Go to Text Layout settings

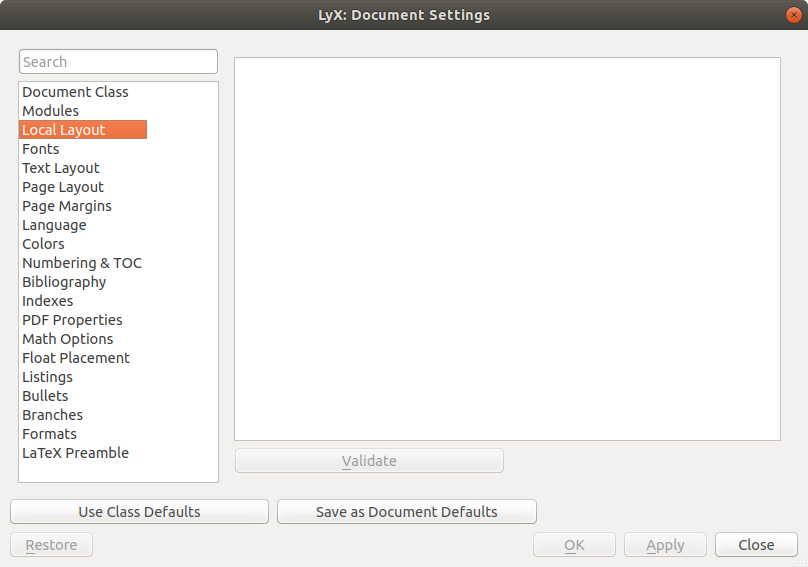click(x=61, y=168)
